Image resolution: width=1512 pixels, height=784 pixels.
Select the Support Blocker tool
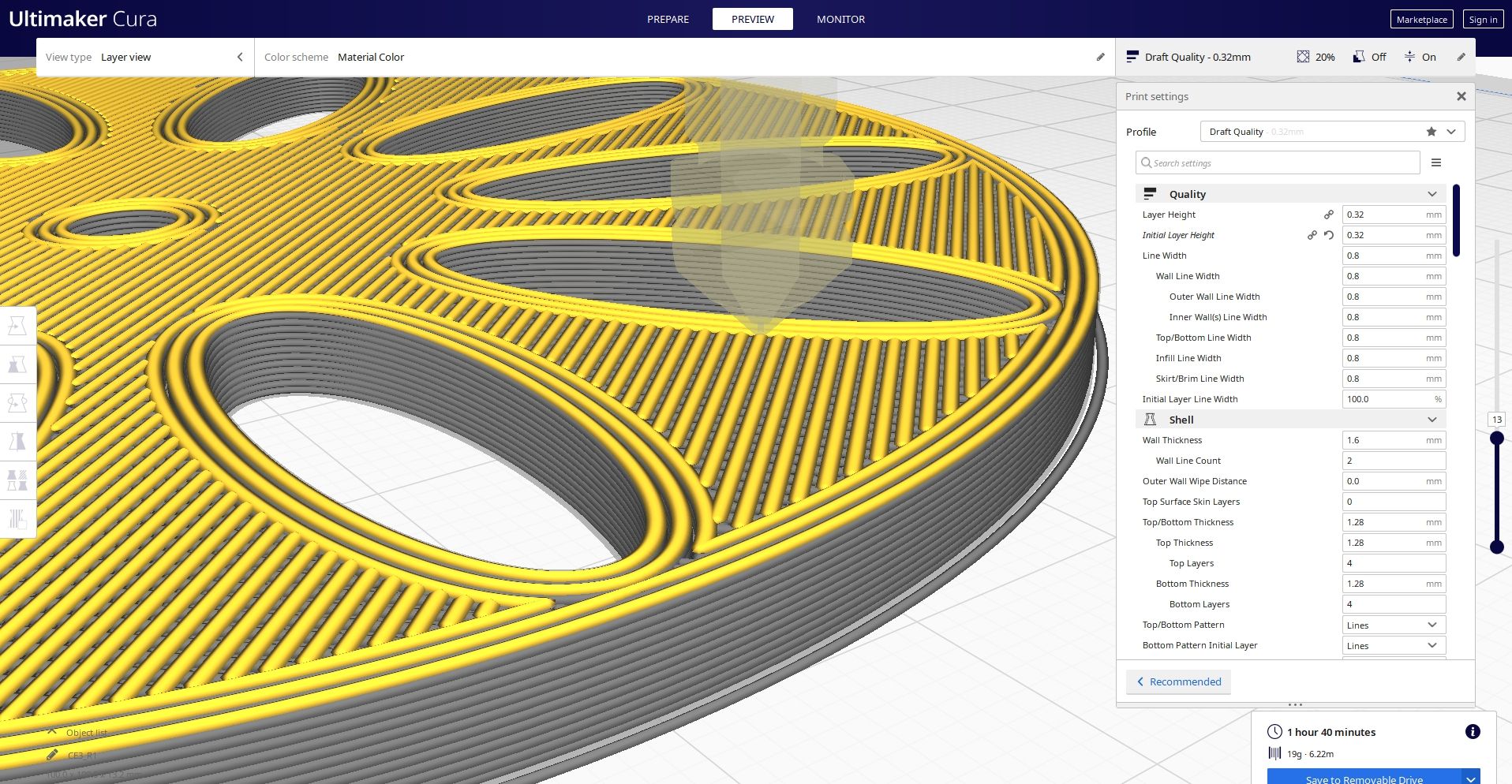pyautogui.click(x=17, y=519)
